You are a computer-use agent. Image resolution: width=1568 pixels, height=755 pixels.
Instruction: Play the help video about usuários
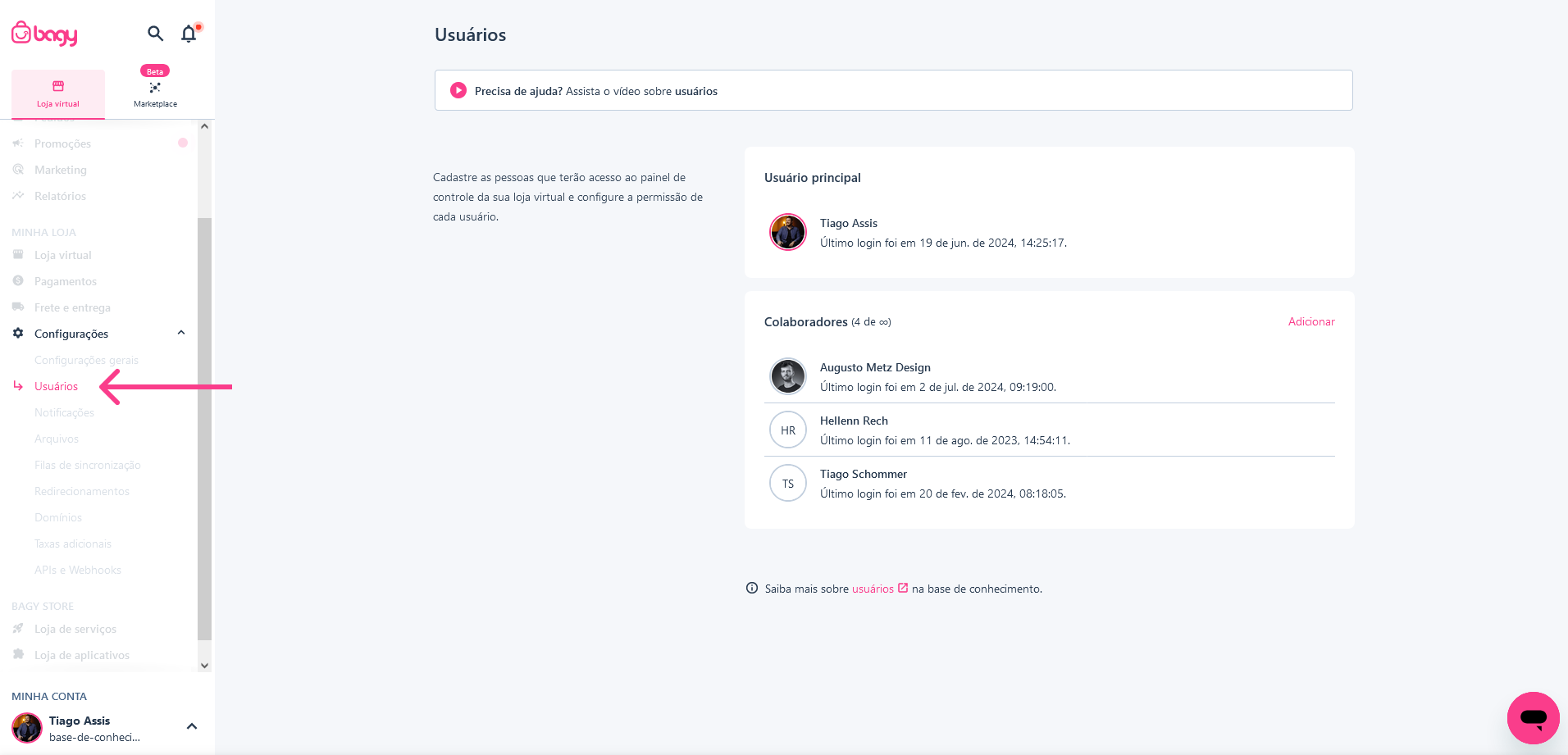[458, 90]
